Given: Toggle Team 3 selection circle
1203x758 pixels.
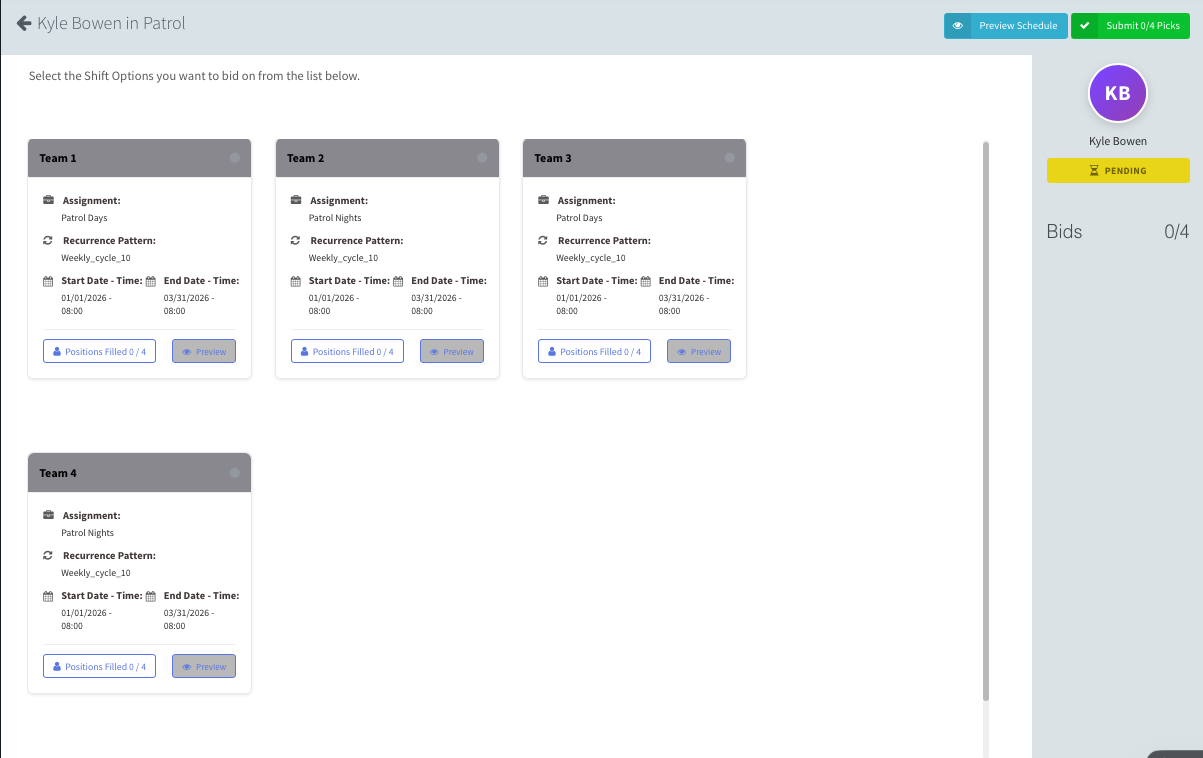Looking at the screenshot, I should pos(729,158).
